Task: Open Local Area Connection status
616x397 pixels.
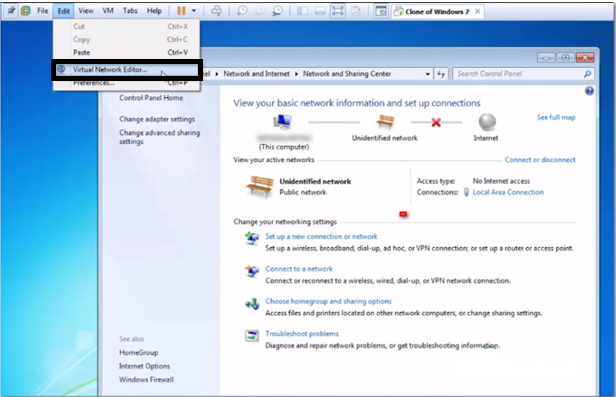Action: click(508, 192)
